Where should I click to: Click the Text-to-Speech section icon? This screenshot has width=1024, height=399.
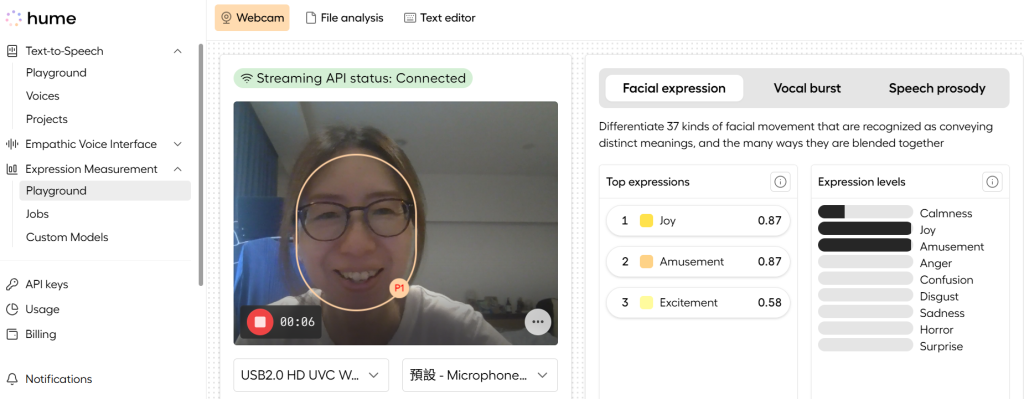click(x=12, y=51)
